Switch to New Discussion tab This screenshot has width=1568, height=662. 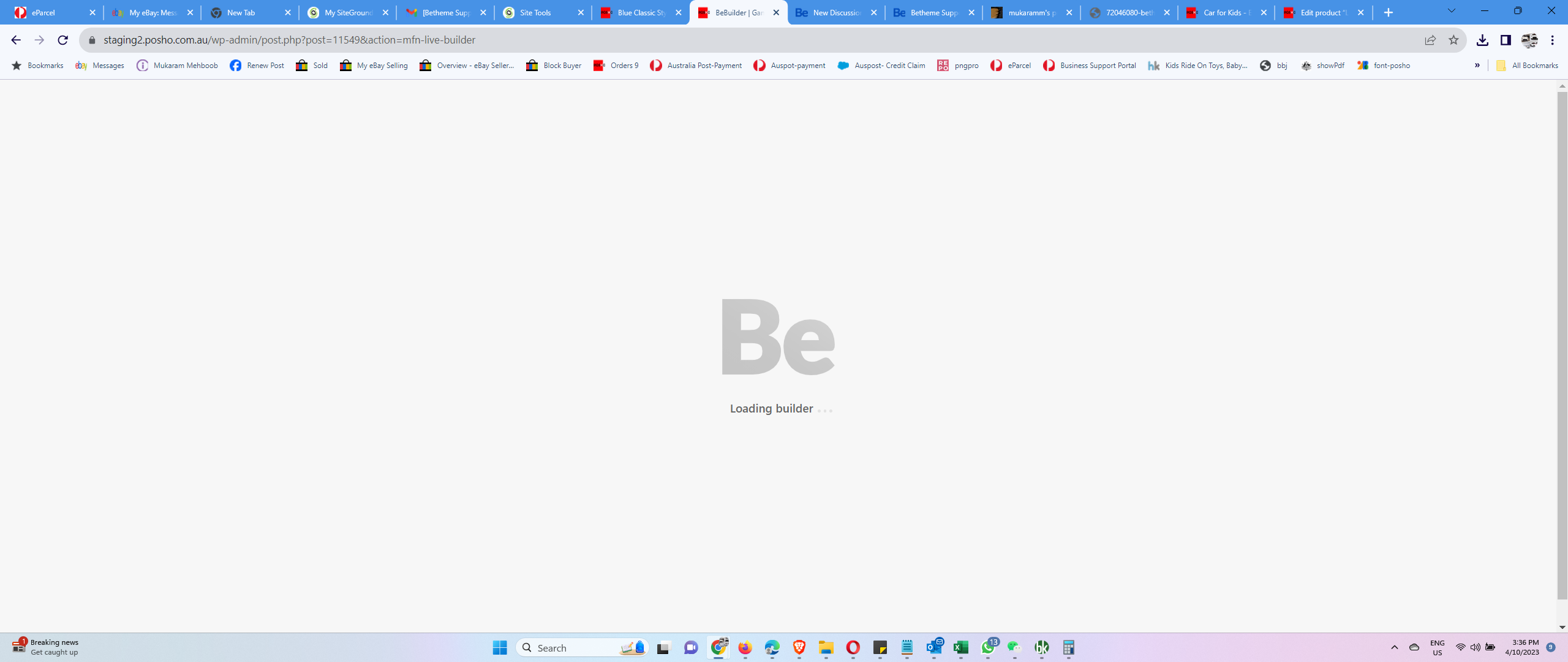(834, 12)
